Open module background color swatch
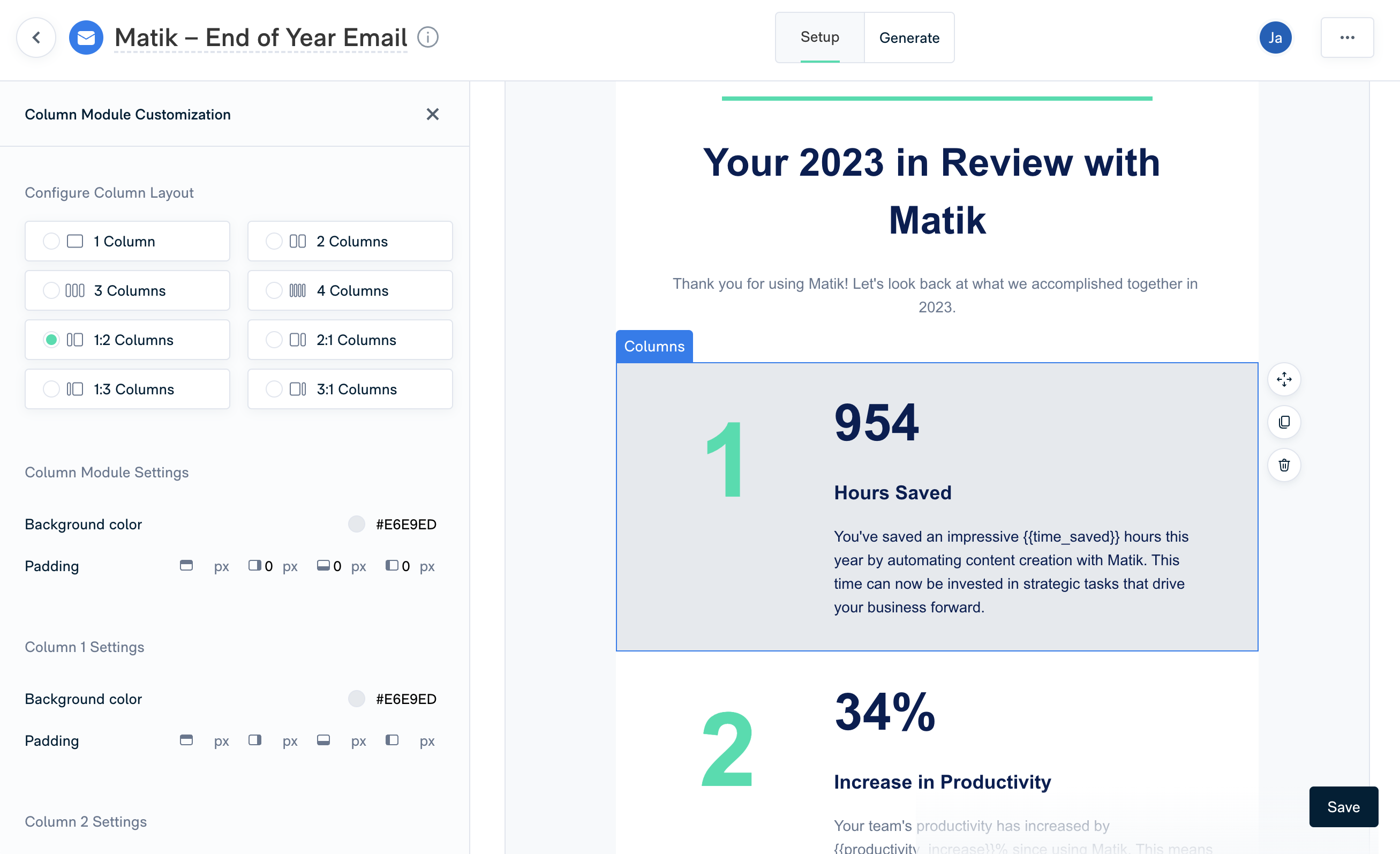Screen dimensions: 1400x854 356,524
